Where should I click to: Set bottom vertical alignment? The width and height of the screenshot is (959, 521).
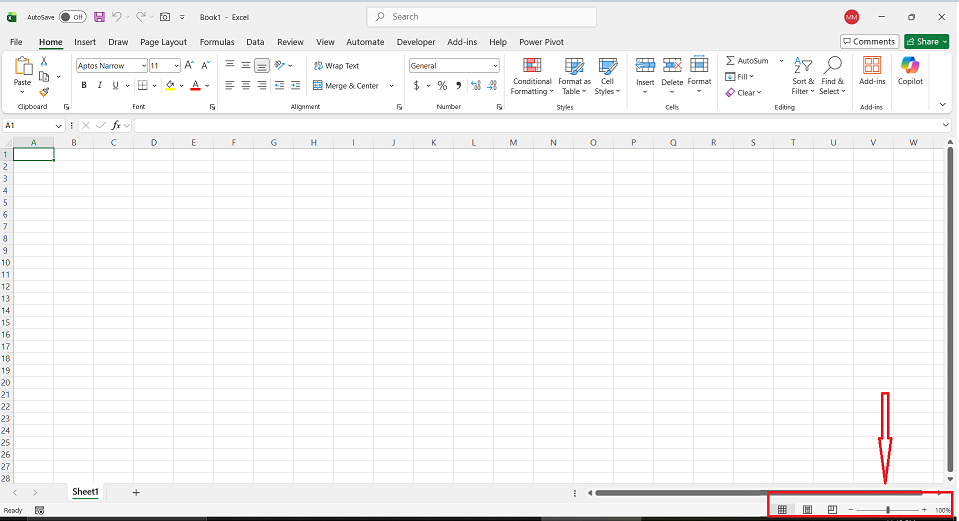262,65
